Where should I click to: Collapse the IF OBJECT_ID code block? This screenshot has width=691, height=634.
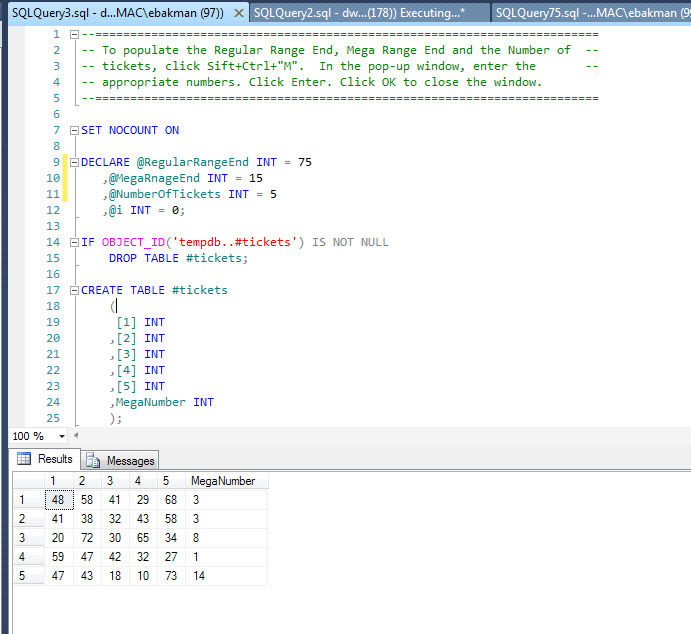coord(74,242)
